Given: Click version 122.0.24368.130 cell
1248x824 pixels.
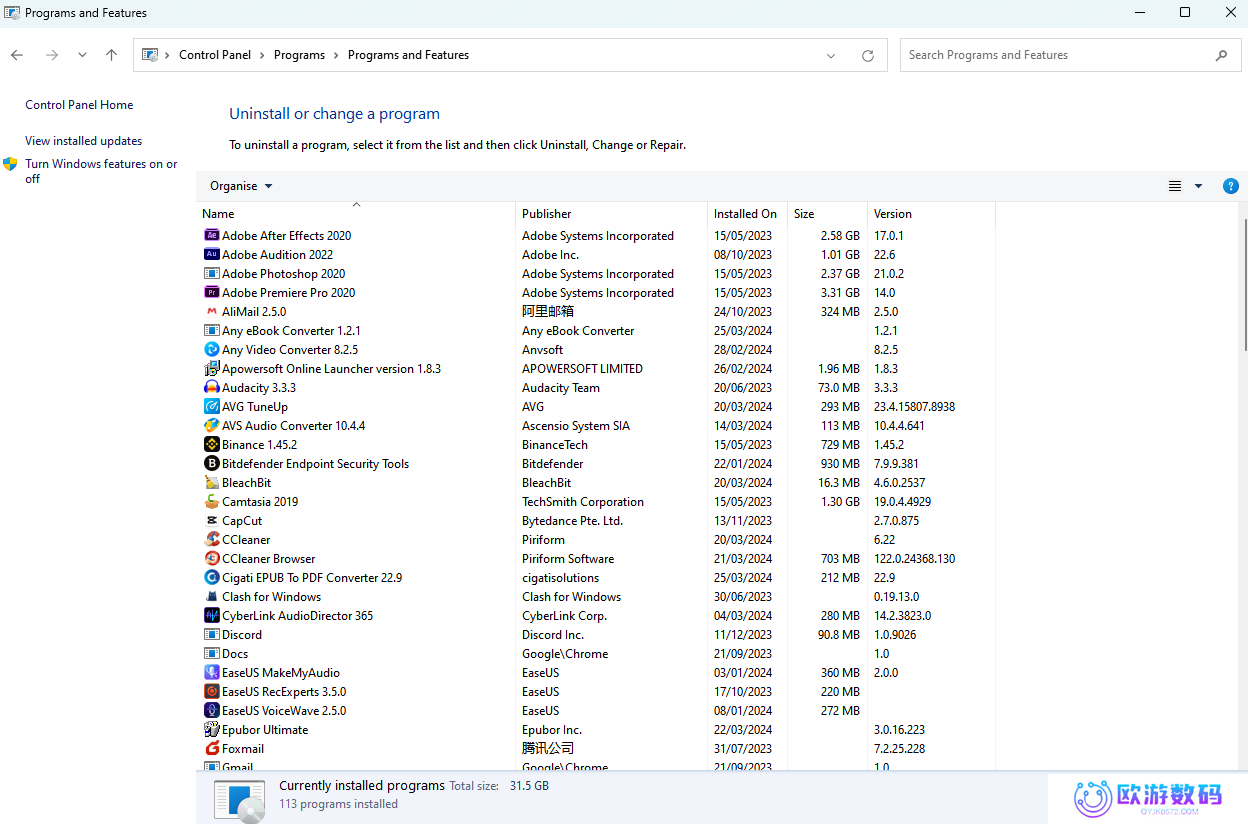Looking at the screenshot, I should 915,559.
